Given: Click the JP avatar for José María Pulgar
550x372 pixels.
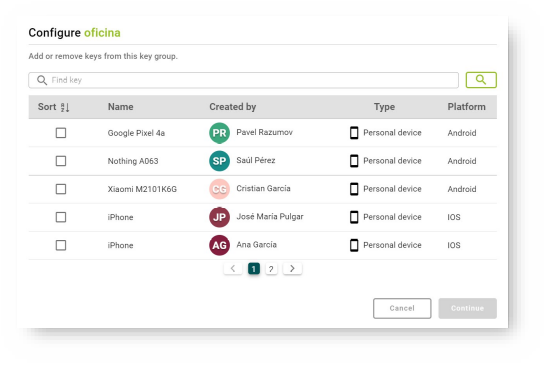Looking at the screenshot, I should tap(220, 217).
